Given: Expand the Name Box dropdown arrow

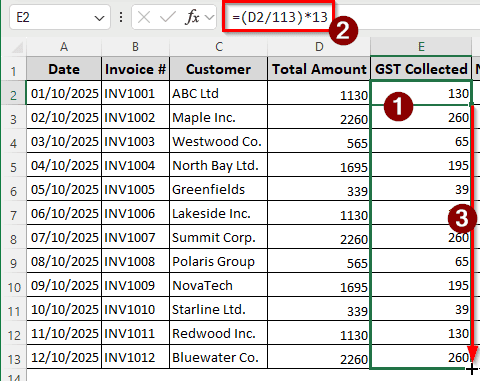Looking at the screenshot, I should 99,18.
